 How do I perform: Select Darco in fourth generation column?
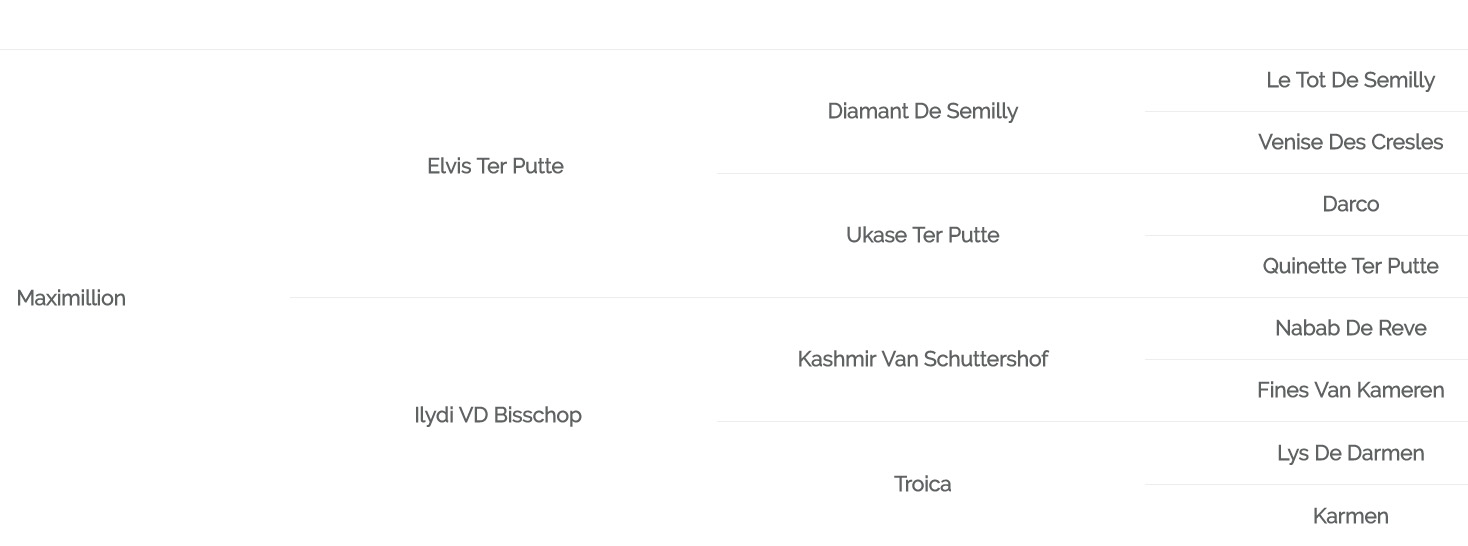click(1350, 204)
